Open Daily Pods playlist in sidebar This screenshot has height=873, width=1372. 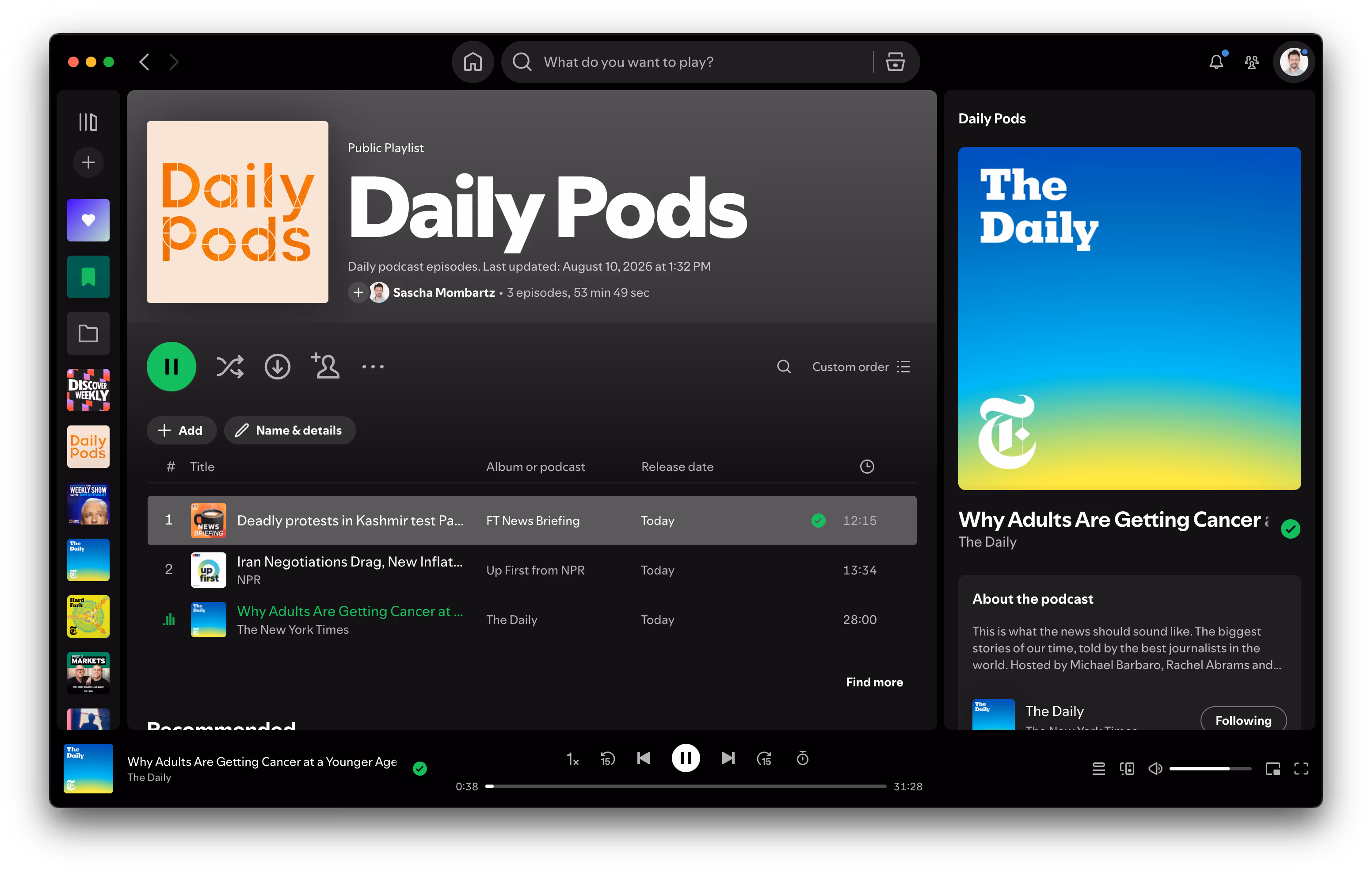(88, 447)
